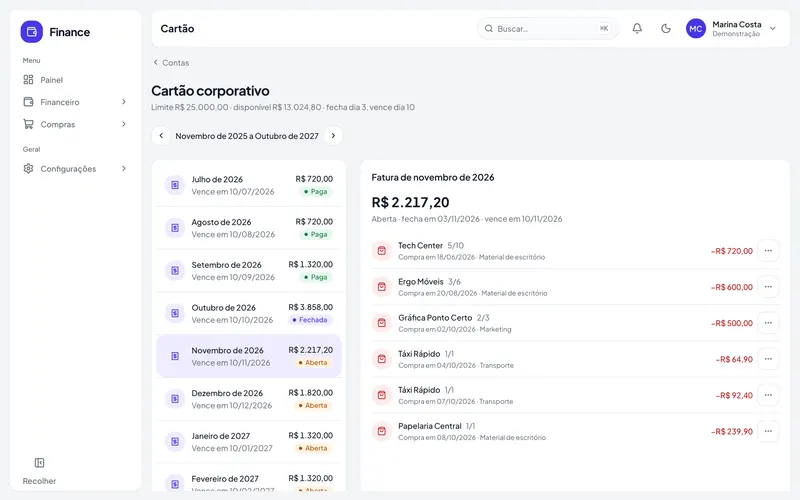Expand Configurações submenu chevron
Screen dimensions: 800x500
[x=123, y=168]
